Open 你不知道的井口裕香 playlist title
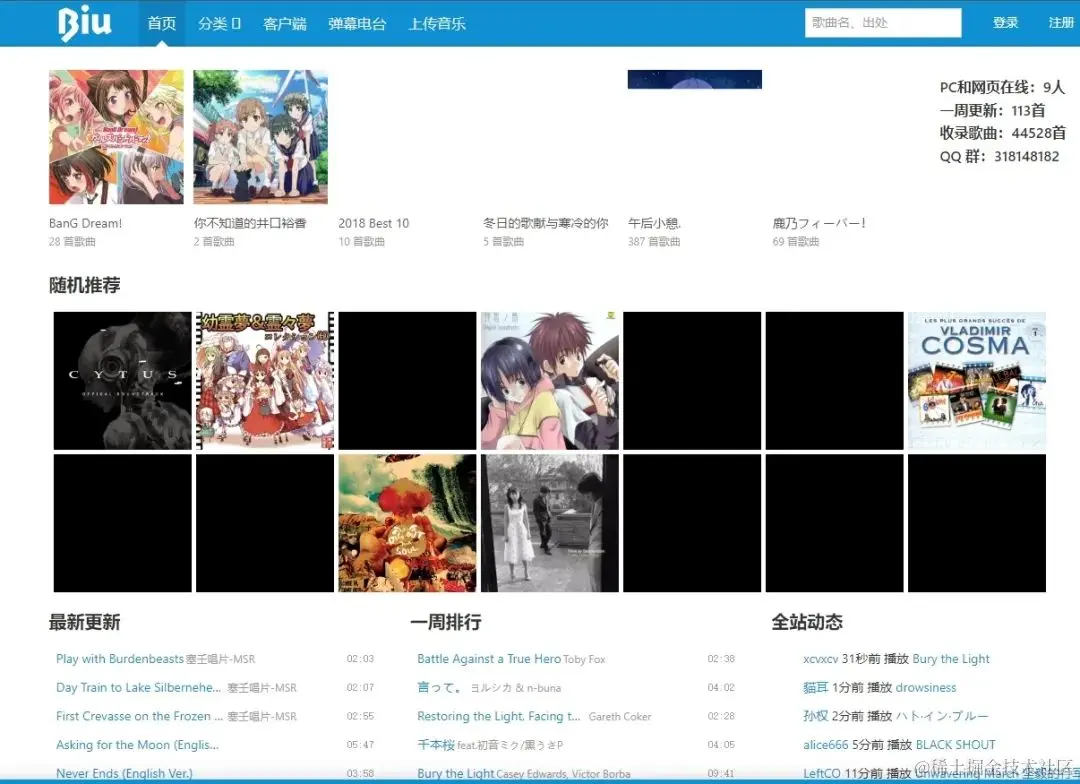This screenshot has width=1080, height=784. pos(250,223)
